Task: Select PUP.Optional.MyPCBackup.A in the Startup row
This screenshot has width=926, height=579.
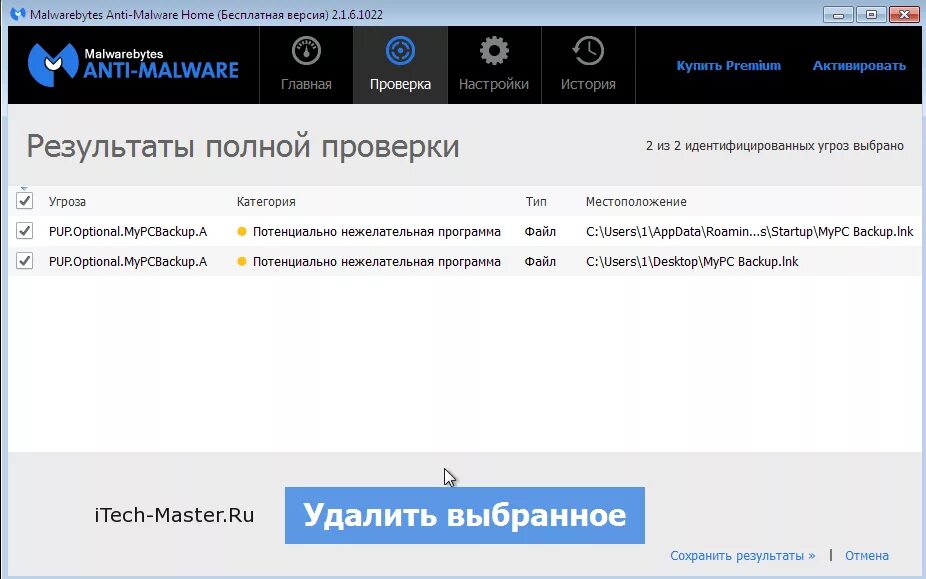Action: click(128, 232)
